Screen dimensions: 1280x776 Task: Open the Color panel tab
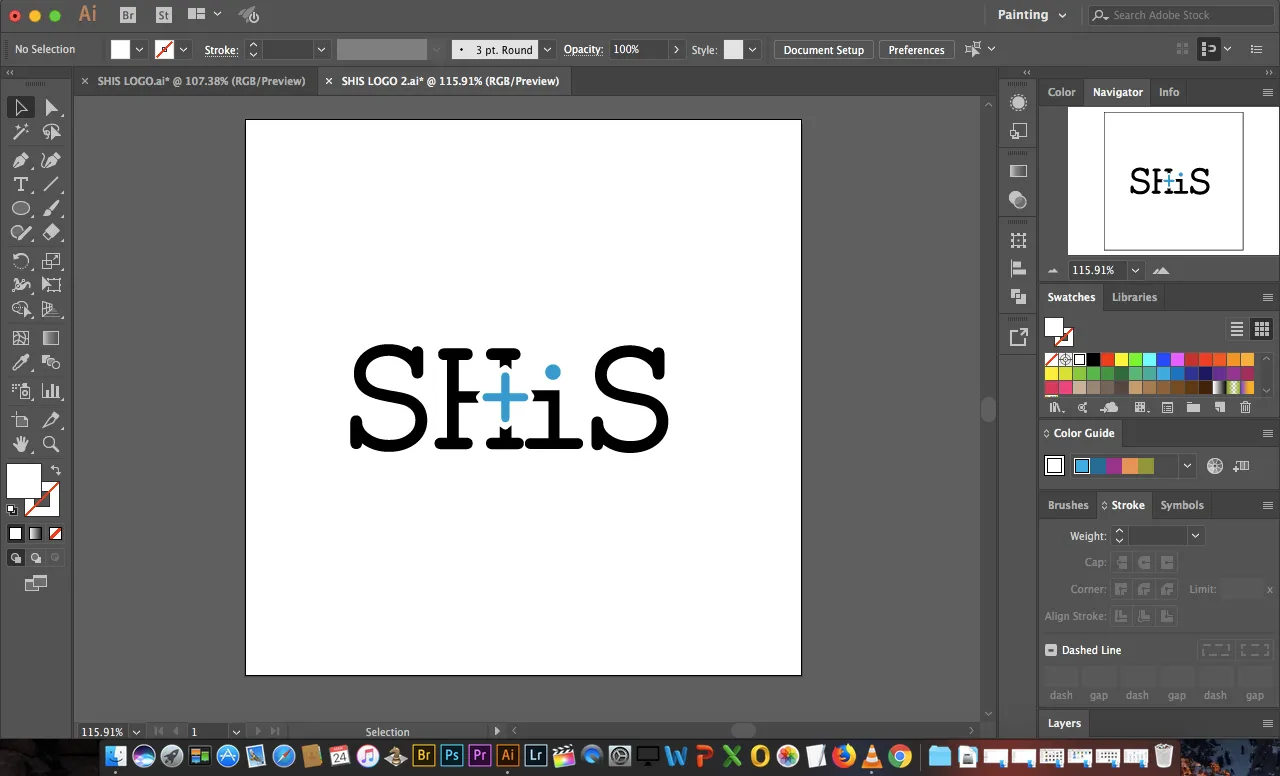pos(1061,92)
